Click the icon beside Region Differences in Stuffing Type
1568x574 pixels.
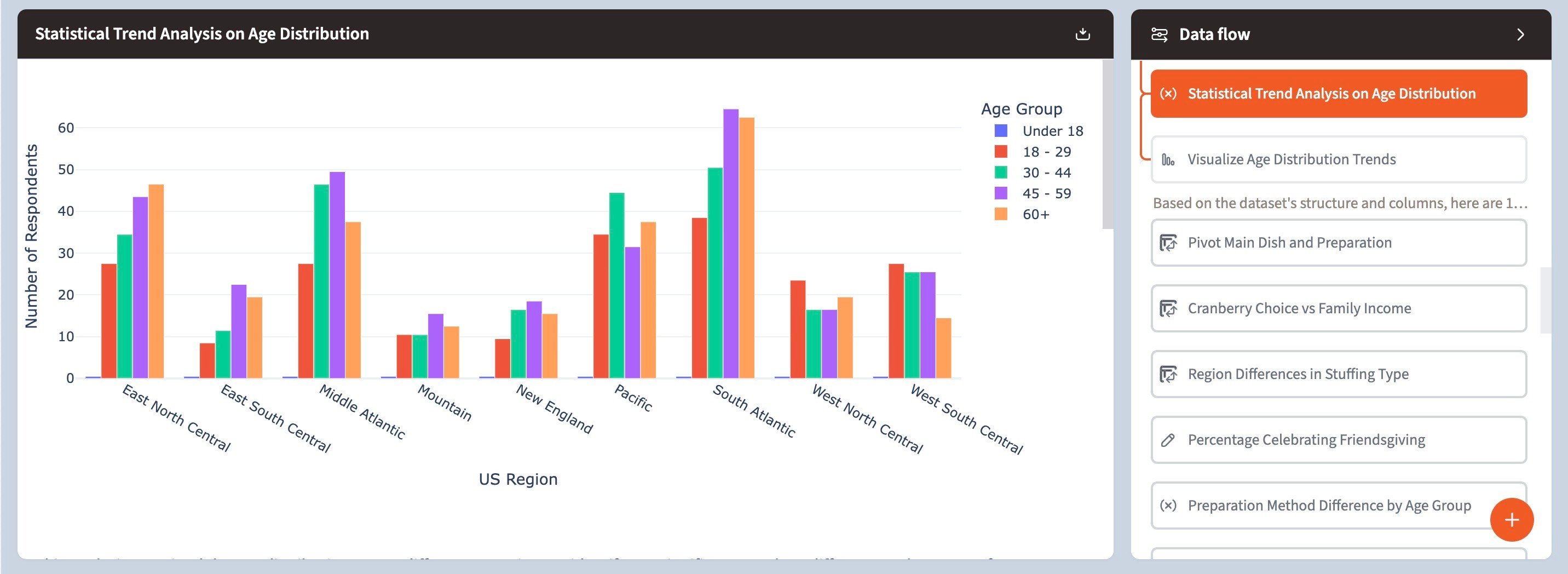(1167, 374)
